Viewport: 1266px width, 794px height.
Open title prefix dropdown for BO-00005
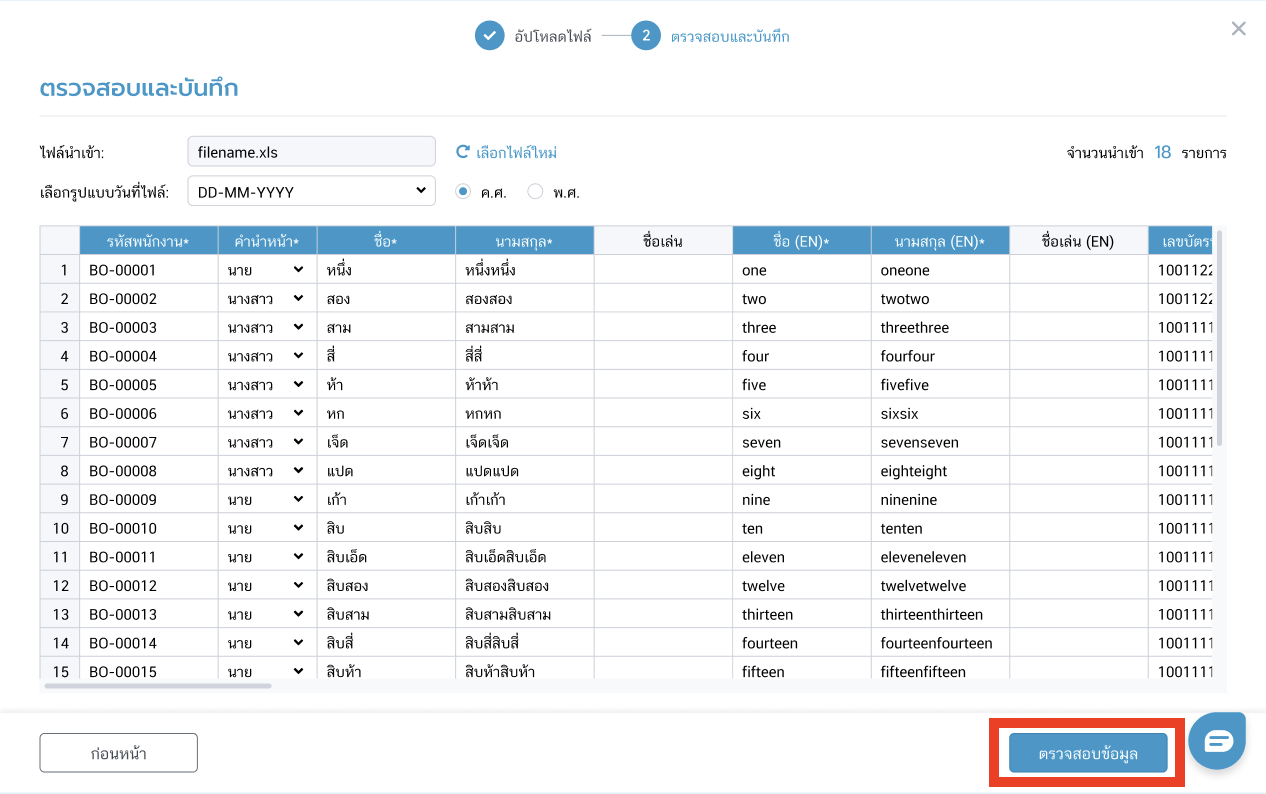tap(267, 385)
